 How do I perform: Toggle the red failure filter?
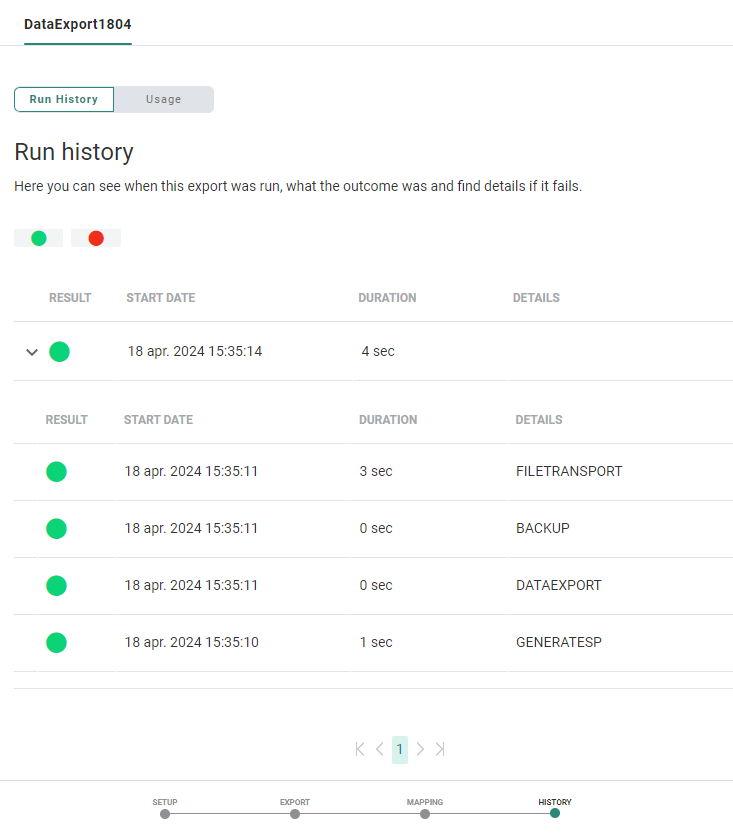[96, 238]
